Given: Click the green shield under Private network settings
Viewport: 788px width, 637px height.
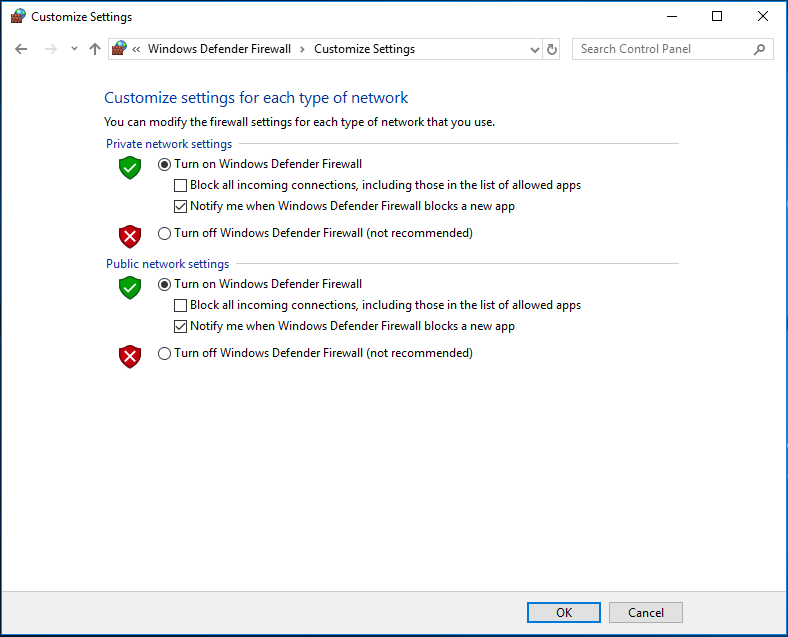Looking at the screenshot, I should pos(130,167).
